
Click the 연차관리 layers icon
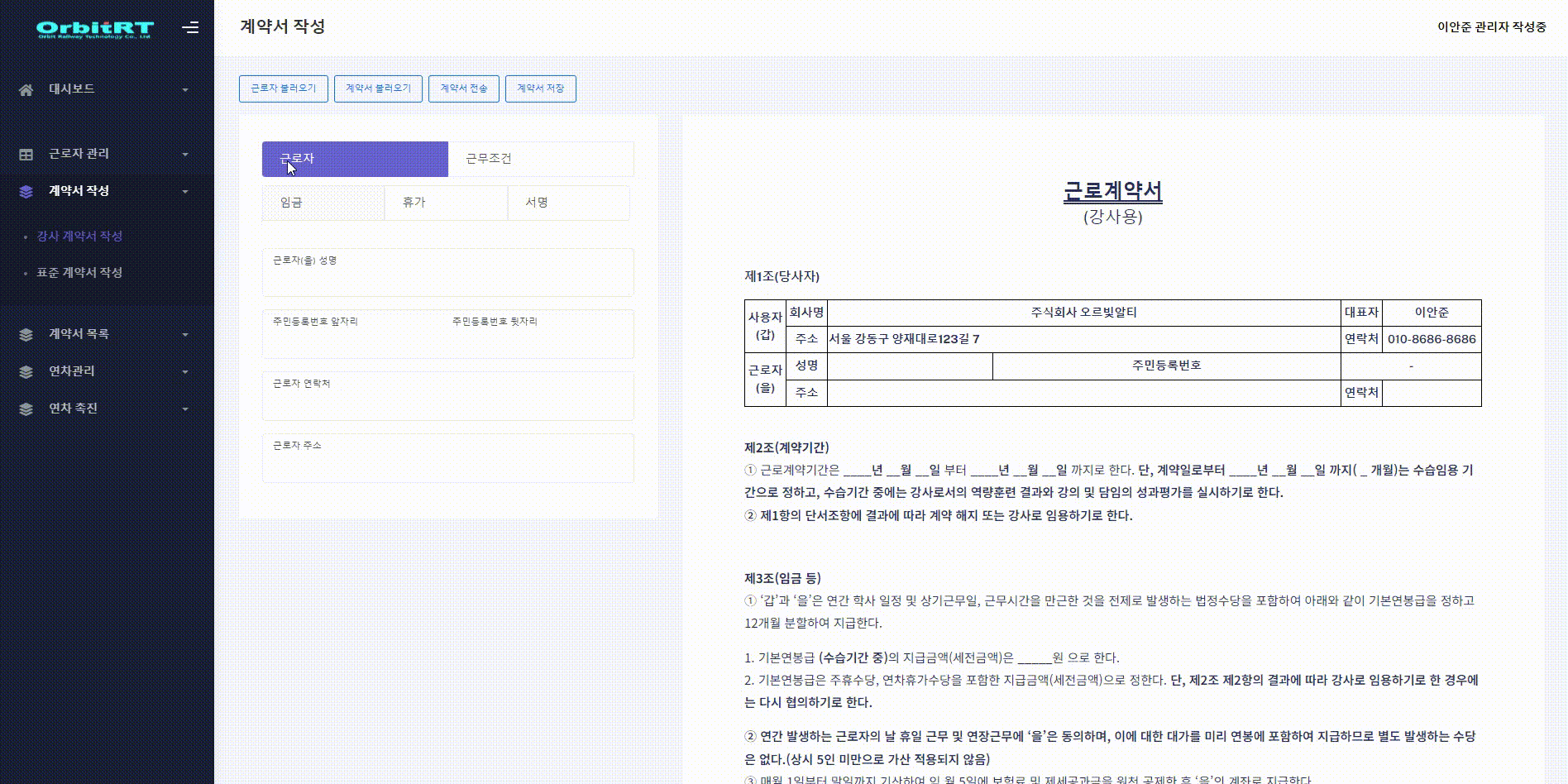(26, 372)
